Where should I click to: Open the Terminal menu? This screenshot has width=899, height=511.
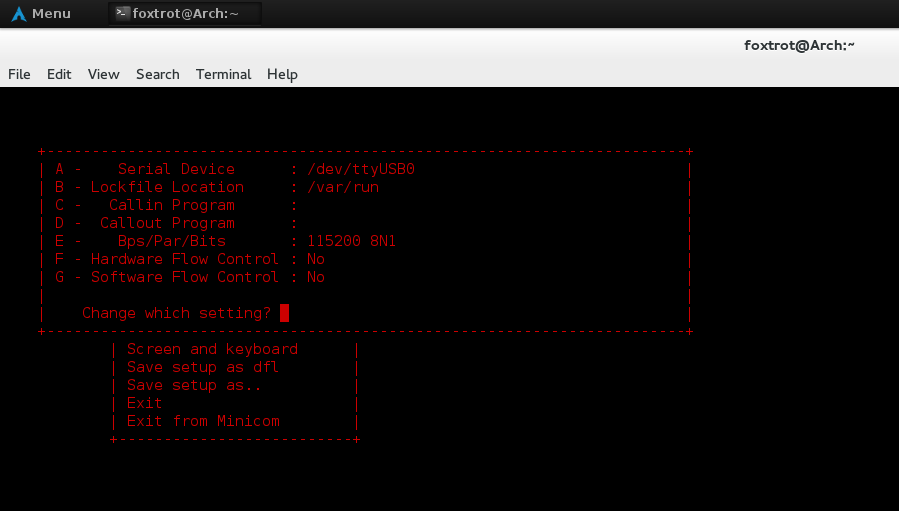click(223, 74)
